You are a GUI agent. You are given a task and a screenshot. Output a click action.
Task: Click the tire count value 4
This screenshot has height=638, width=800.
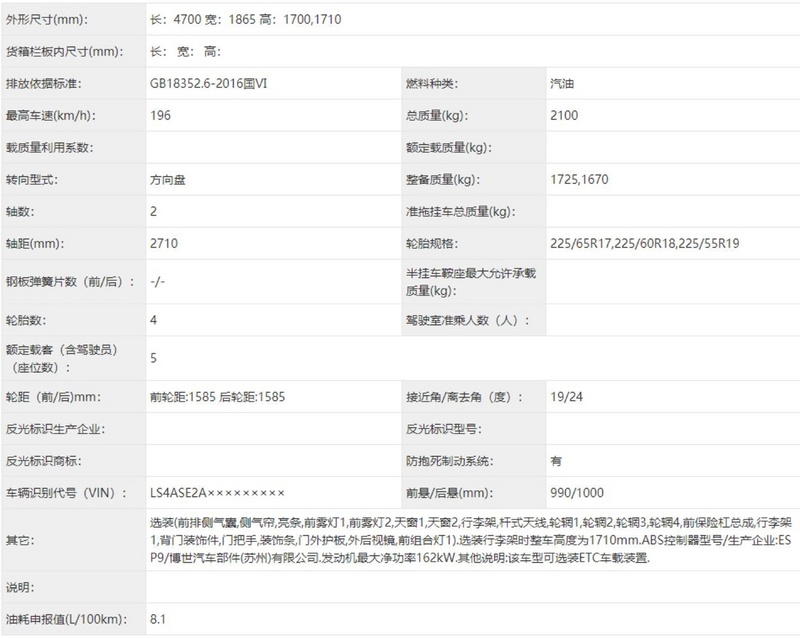click(153, 320)
